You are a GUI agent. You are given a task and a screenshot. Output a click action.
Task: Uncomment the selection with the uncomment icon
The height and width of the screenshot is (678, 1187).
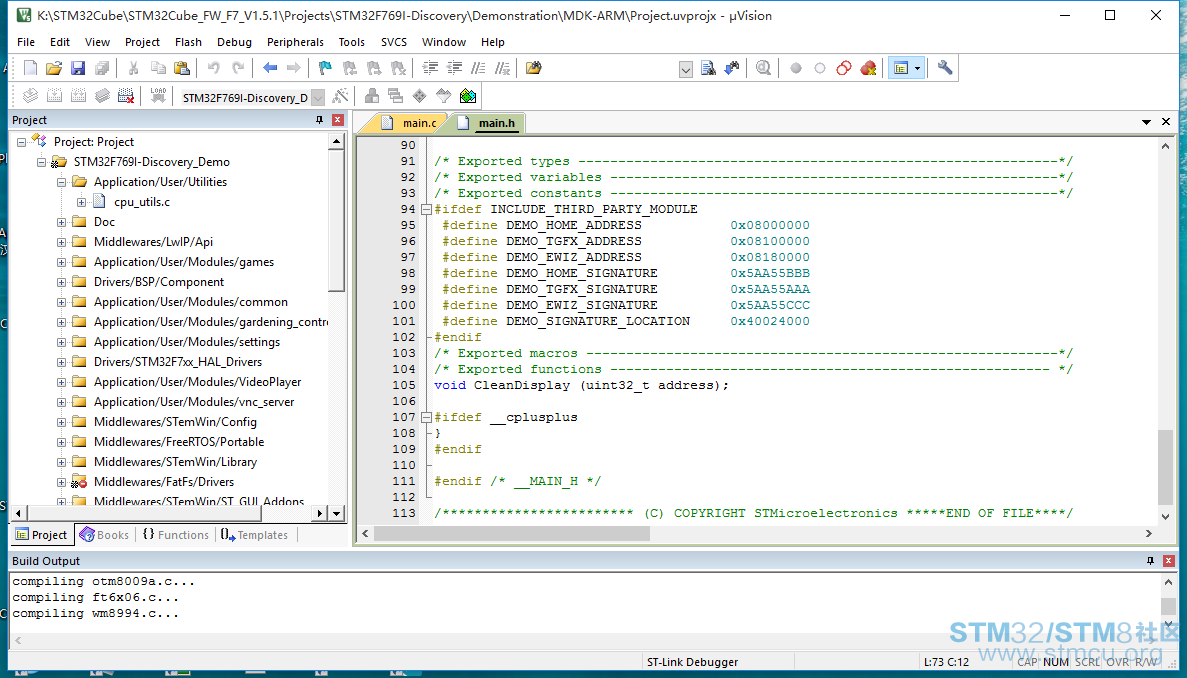click(503, 68)
